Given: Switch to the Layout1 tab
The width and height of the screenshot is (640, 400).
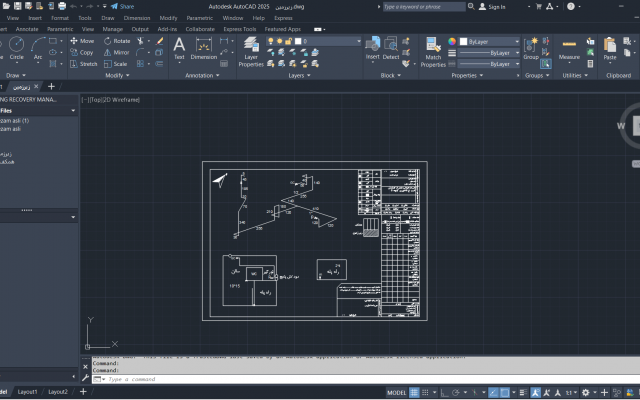Looking at the screenshot, I should (29, 392).
